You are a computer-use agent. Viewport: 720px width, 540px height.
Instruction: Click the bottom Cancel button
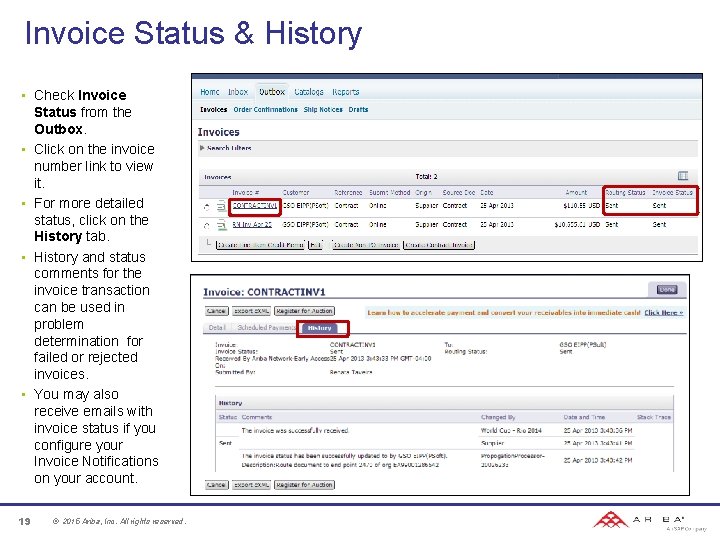(x=216, y=485)
